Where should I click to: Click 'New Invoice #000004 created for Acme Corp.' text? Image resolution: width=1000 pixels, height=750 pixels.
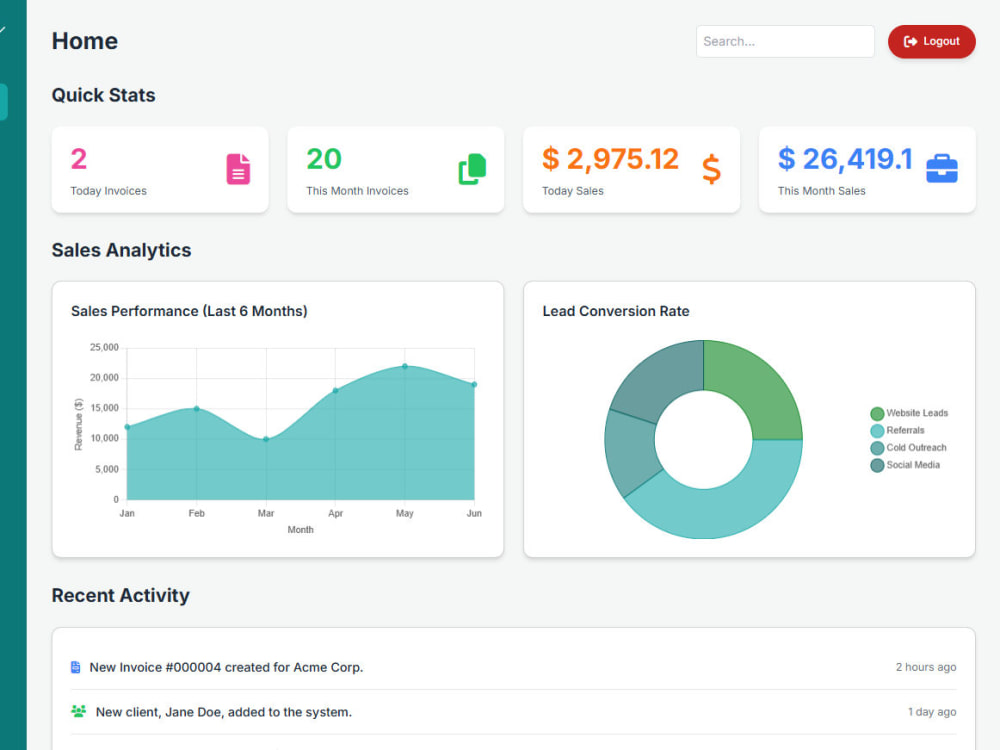click(x=226, y=667)
